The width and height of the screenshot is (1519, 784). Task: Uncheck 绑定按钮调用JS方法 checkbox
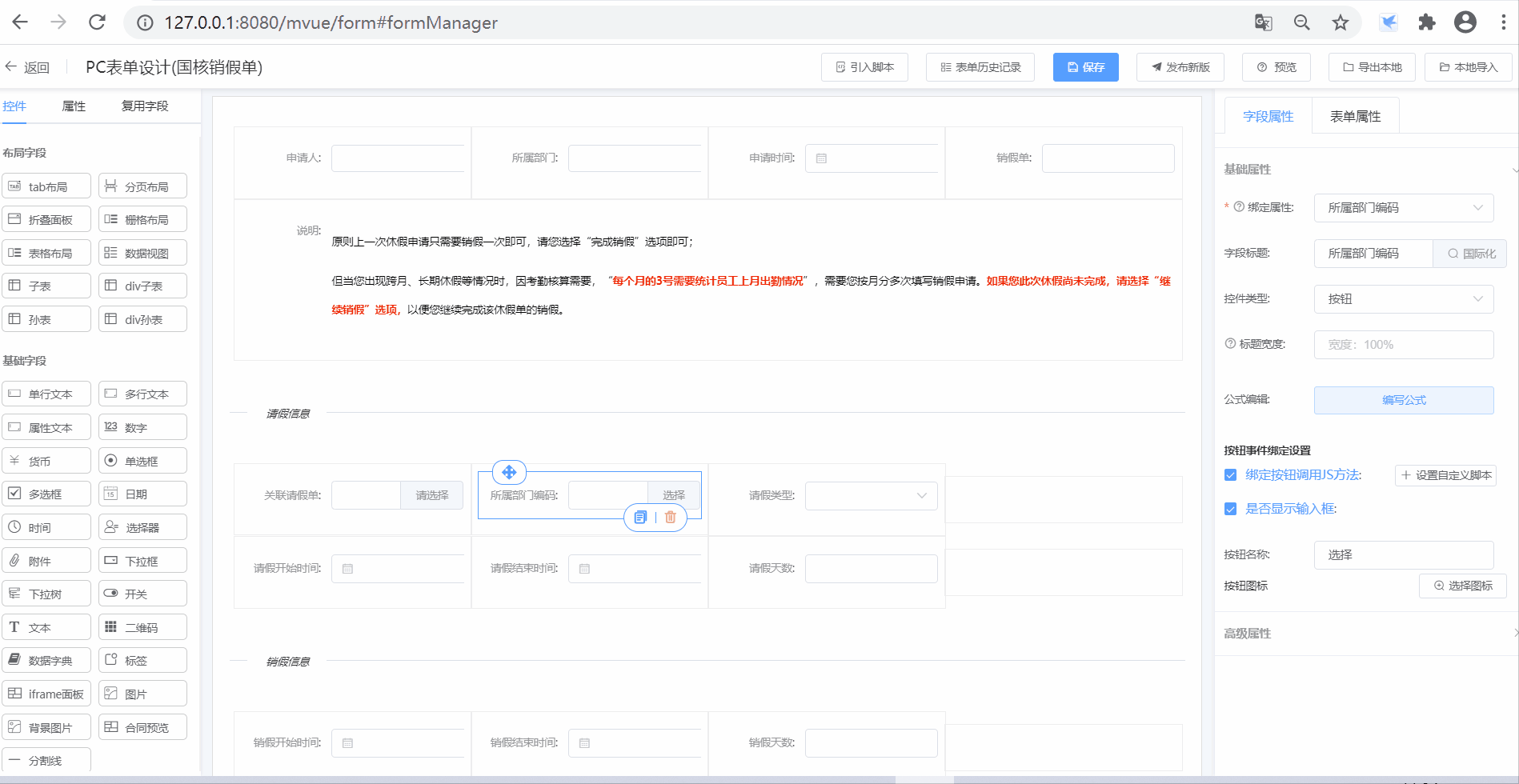1231,475
